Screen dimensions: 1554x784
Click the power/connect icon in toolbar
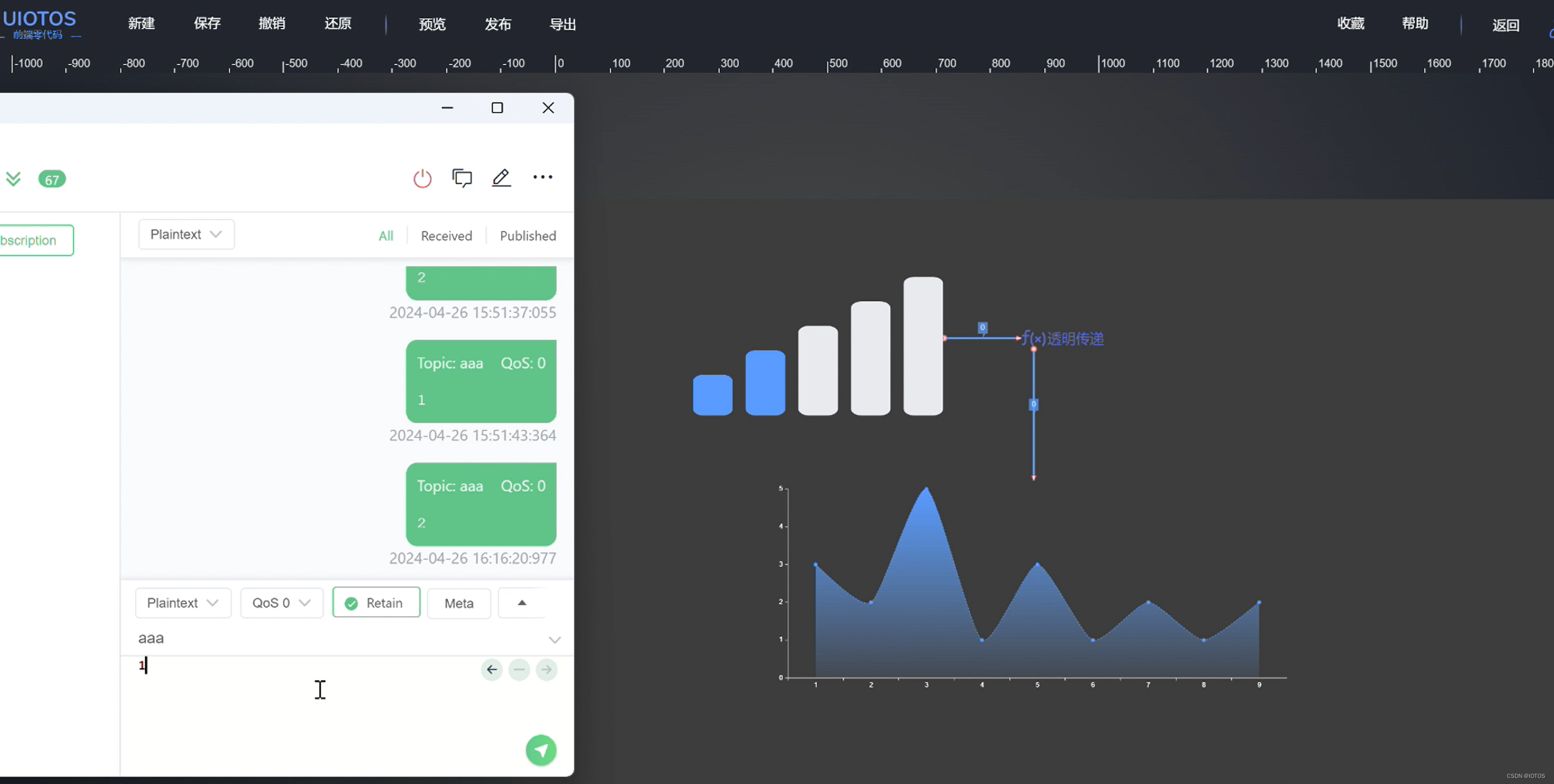point(421,178)
